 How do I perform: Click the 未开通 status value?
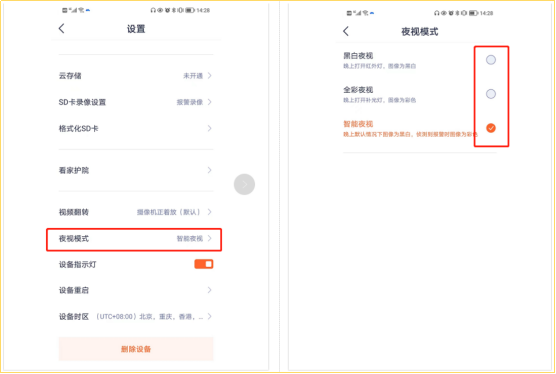click(193, 76)
